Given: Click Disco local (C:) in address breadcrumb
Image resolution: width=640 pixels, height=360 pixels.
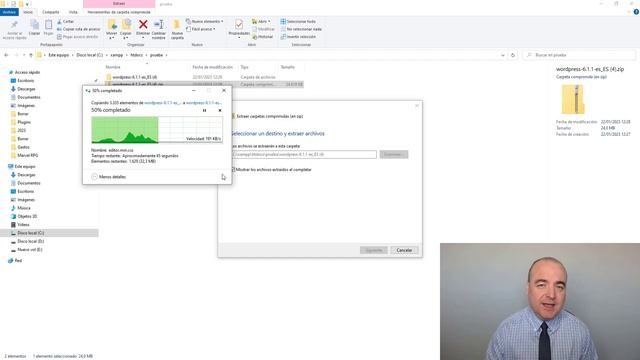Looking at the screenshot, I should [x=89, y=55].
